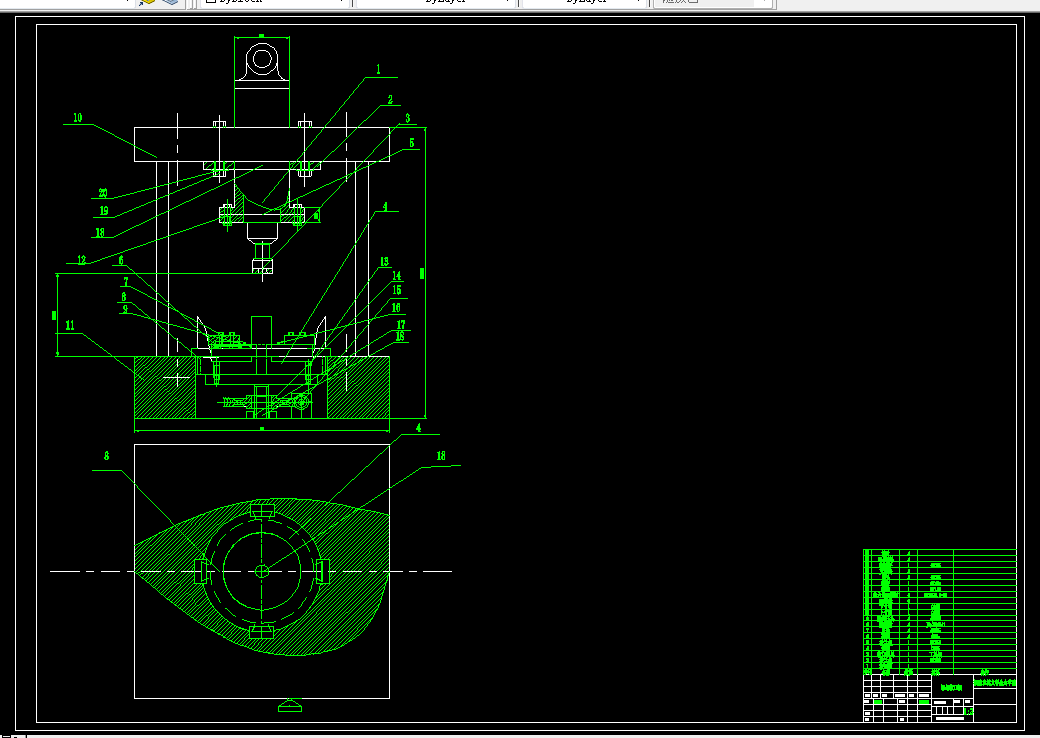Select callout 4 above the plan view

coord(418,428)
